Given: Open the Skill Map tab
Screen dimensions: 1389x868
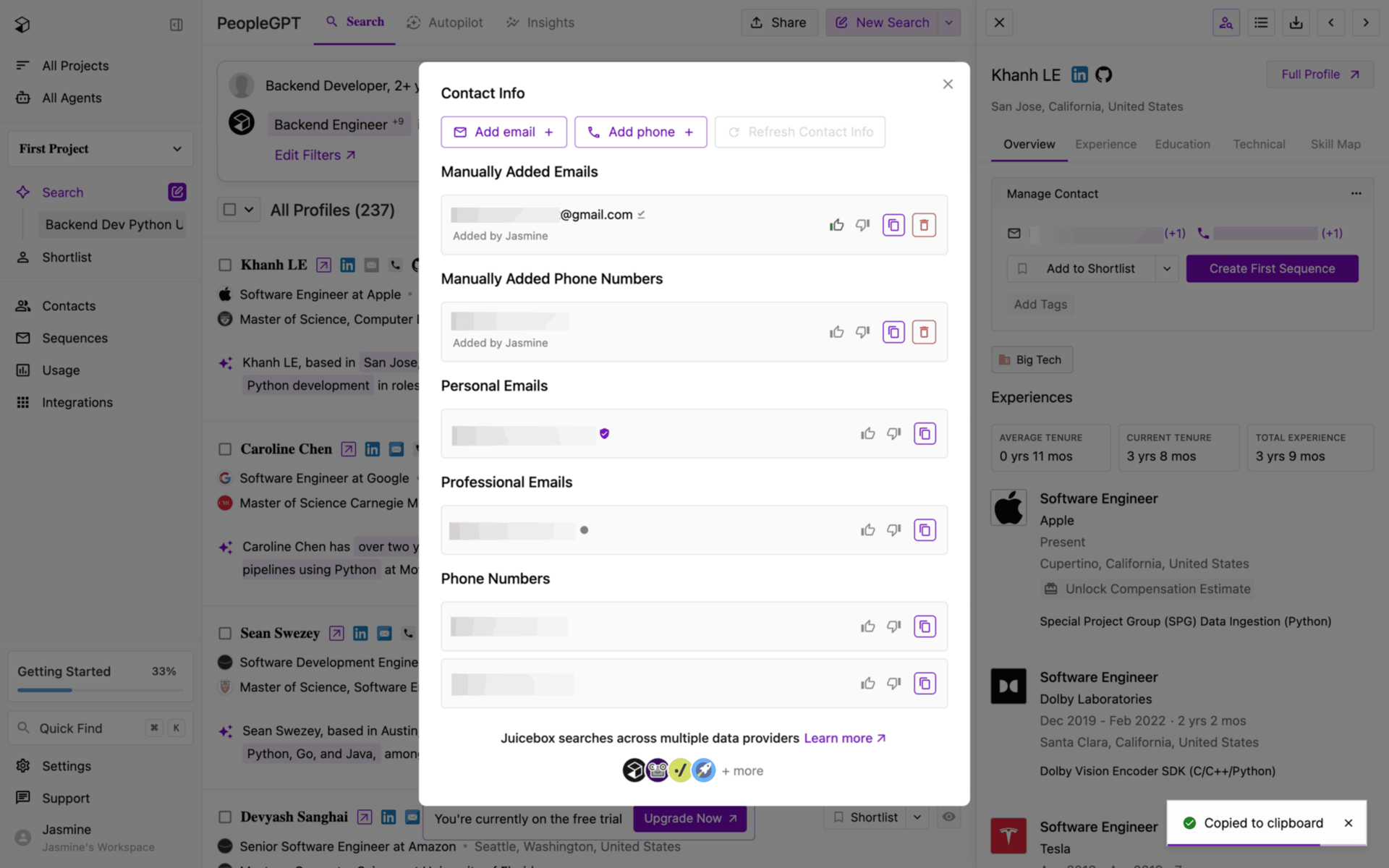Looking at the screenshot, I should (1335, 144).
